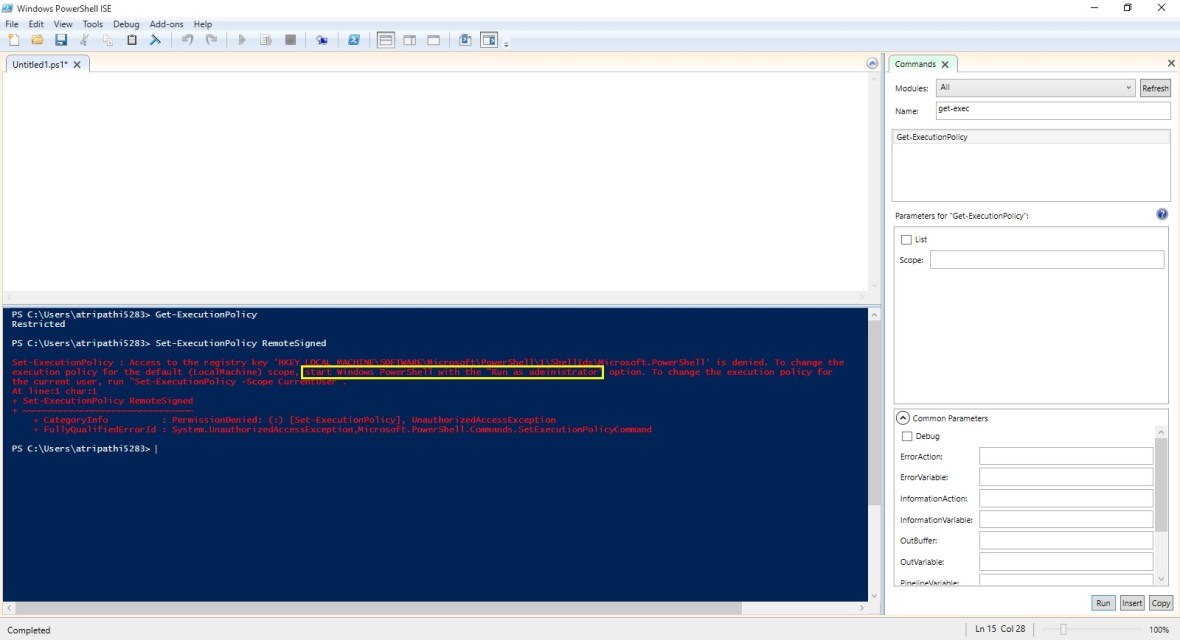Open the Debug menu
Image resolution: width=1180 pixels, height=640 pixels.
(126, 24)
